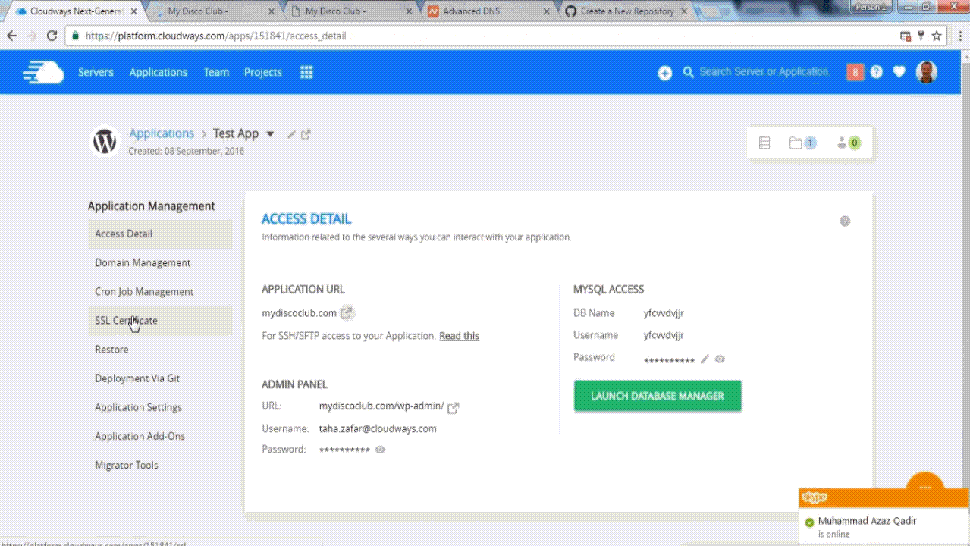Click browser reload button
The width and height of the screenshot is (970, 546).
tap(52, 36)
